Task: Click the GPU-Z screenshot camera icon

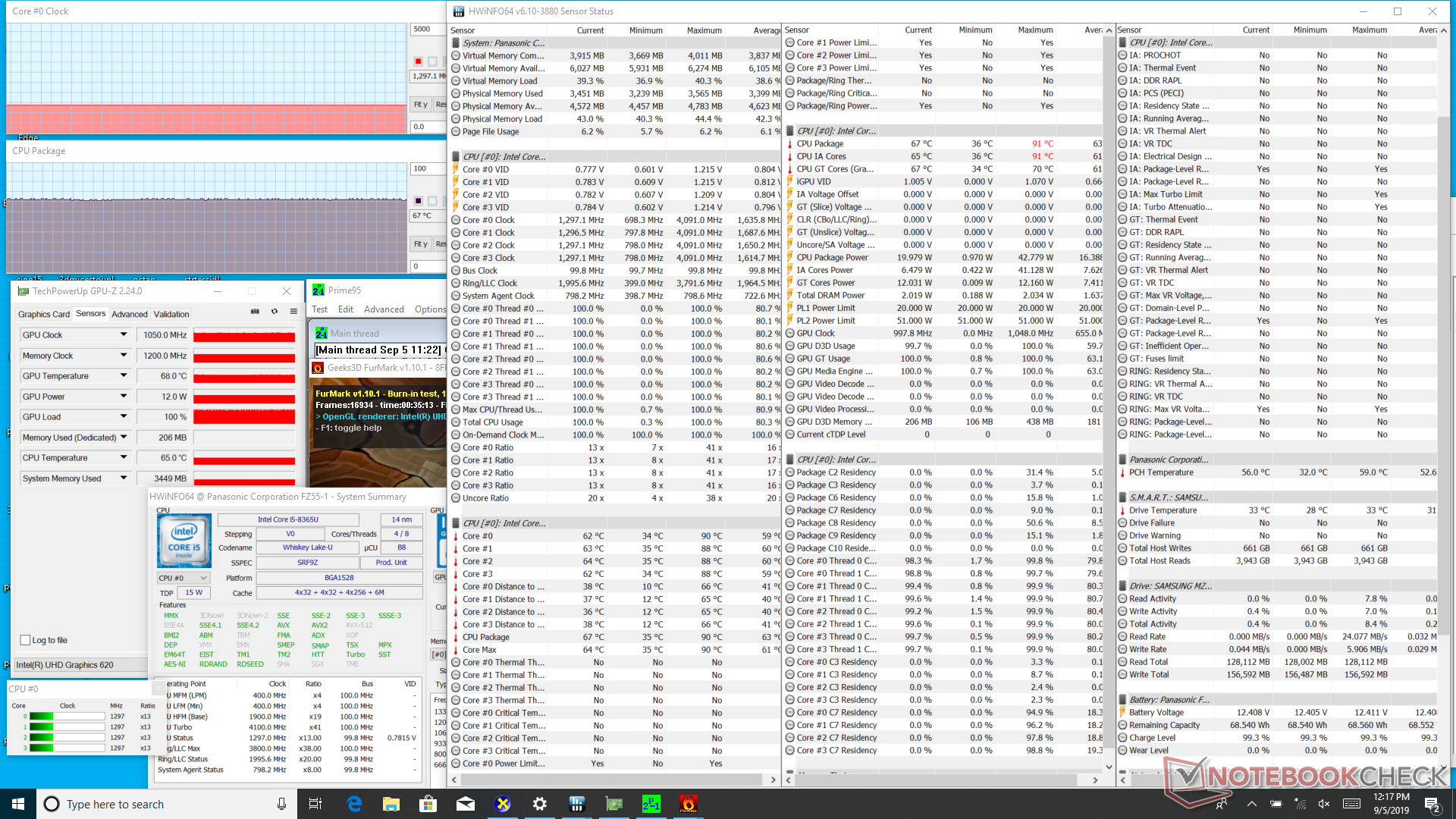Action: pos(255,311)
